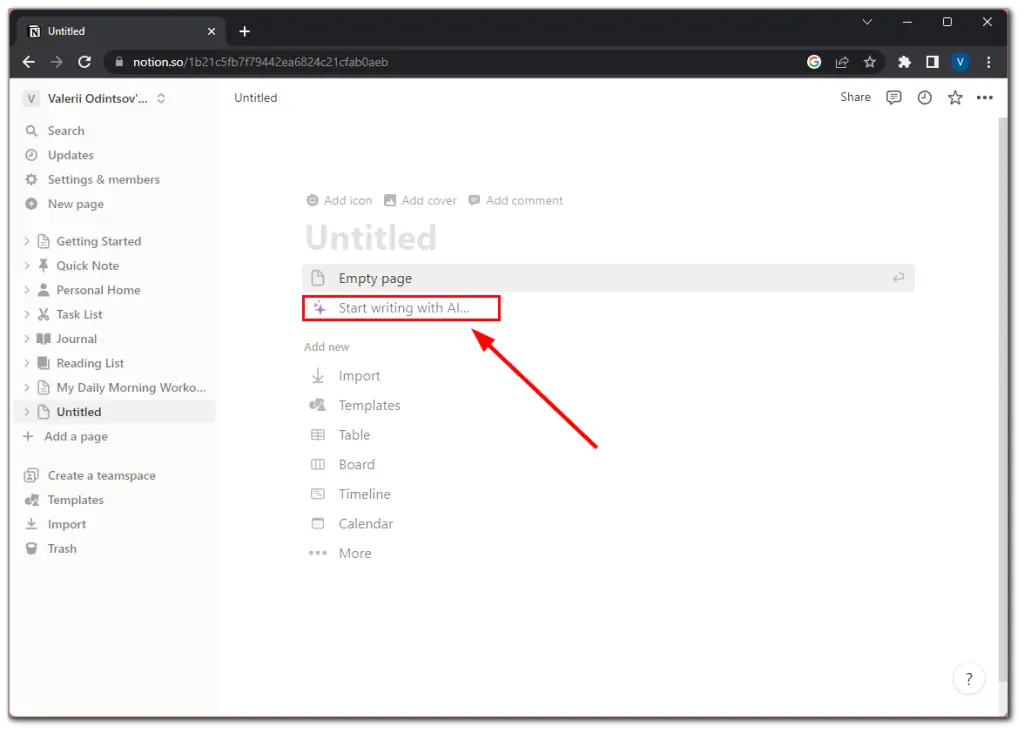Insert a Timeline on the page
Viewport: 1024px width, 733px height.
click(364, 493)
